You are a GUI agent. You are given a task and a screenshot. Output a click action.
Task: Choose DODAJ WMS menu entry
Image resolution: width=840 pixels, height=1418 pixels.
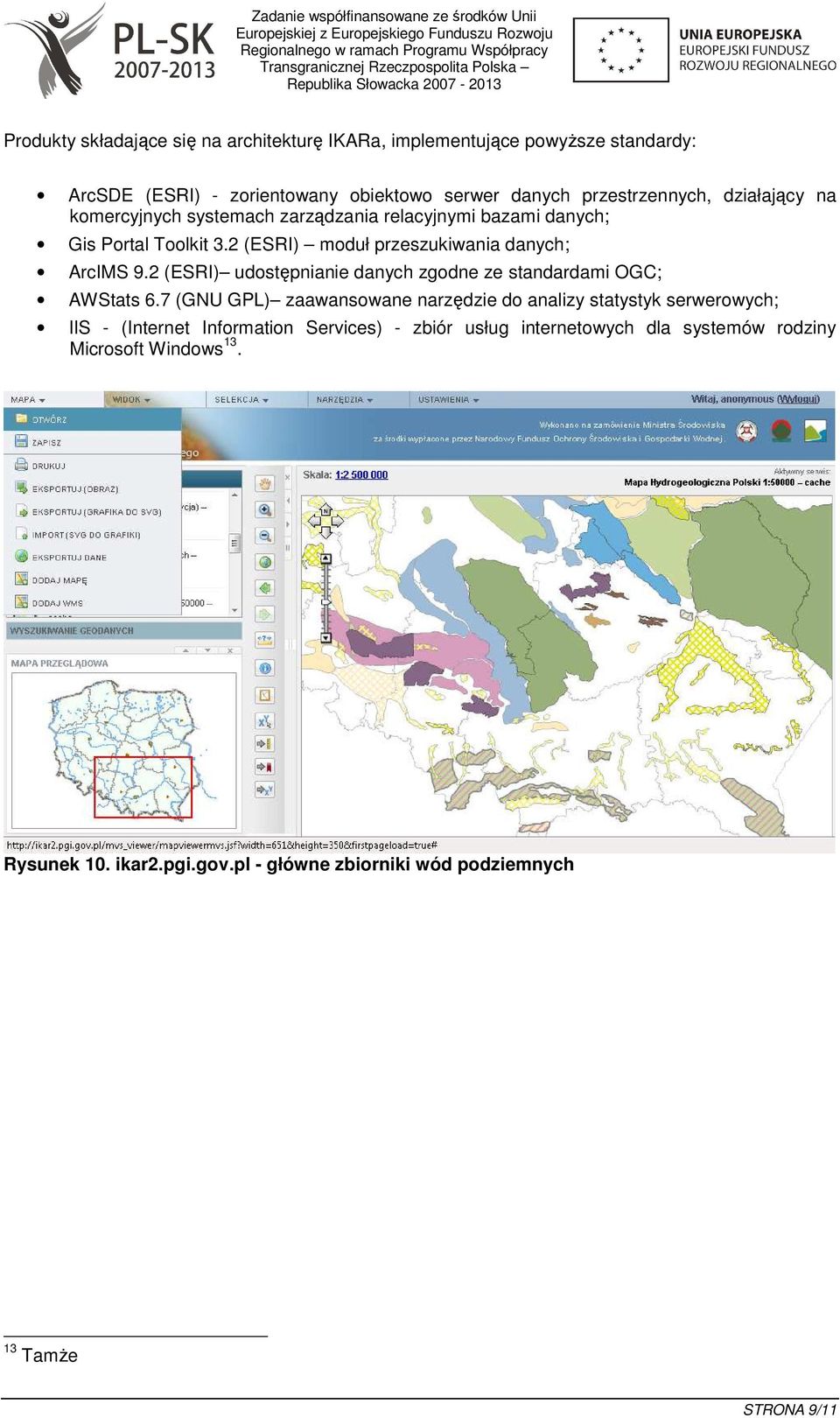point(92,602)
